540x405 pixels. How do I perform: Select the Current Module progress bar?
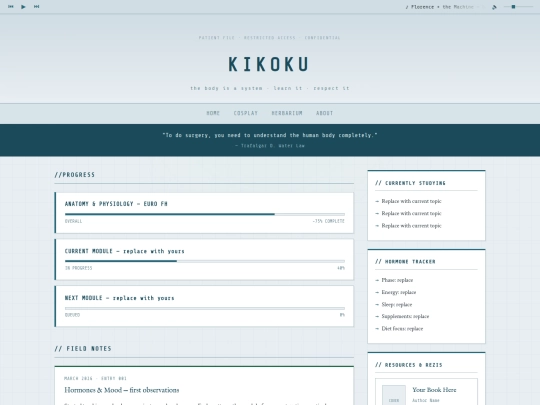tap(205, 261)
